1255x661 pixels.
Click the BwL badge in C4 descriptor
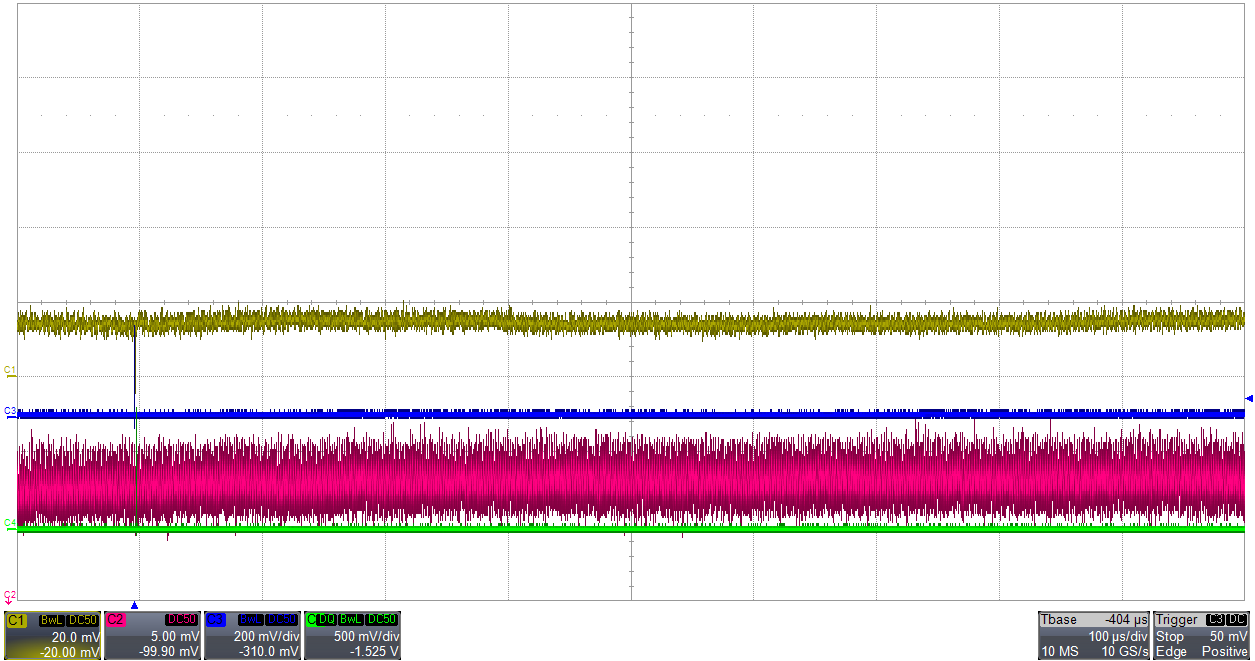[350, 620]
